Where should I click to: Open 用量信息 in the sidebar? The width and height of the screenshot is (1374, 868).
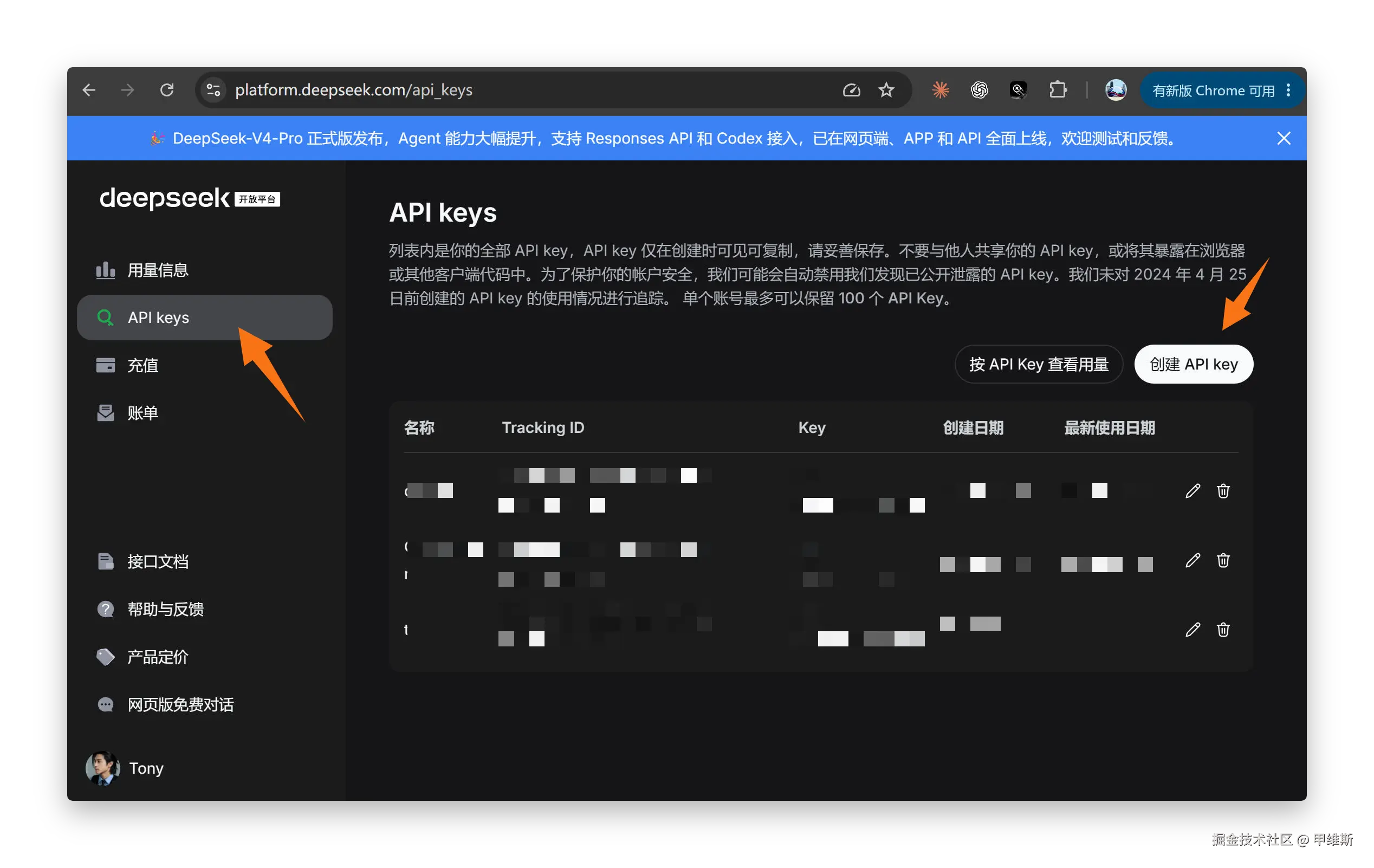click(204, 270)
